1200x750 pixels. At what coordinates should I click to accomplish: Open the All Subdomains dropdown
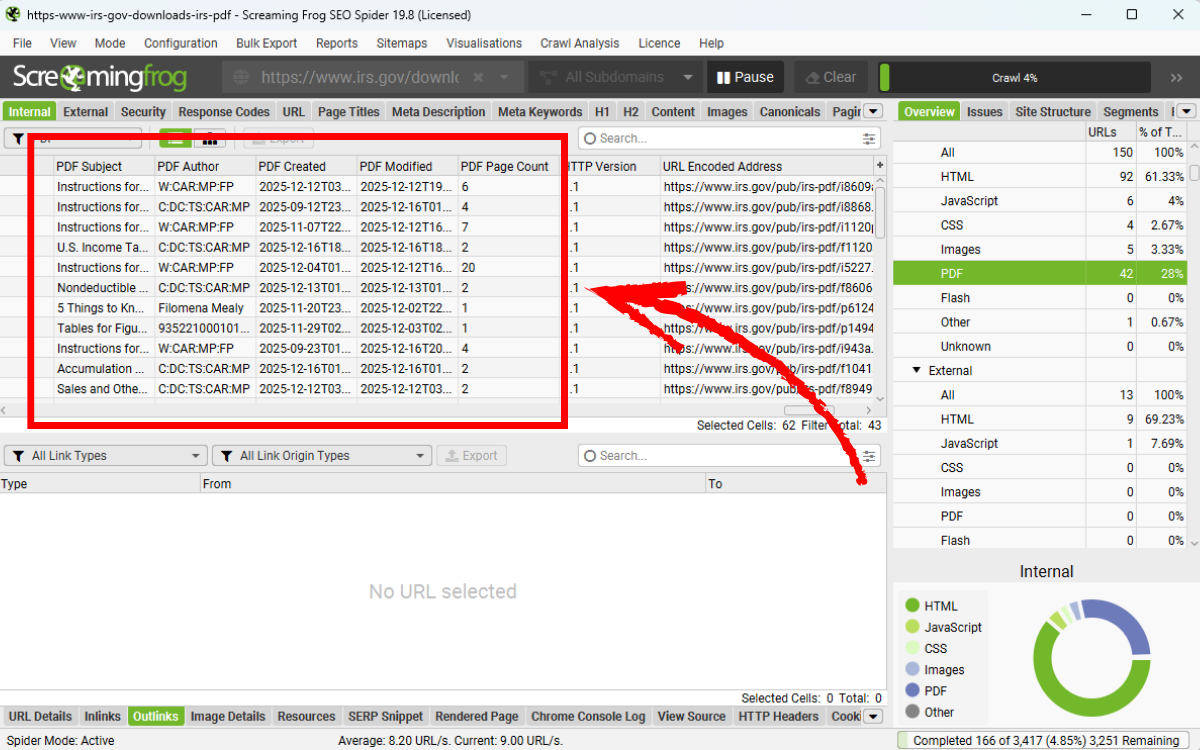[614, 78]
